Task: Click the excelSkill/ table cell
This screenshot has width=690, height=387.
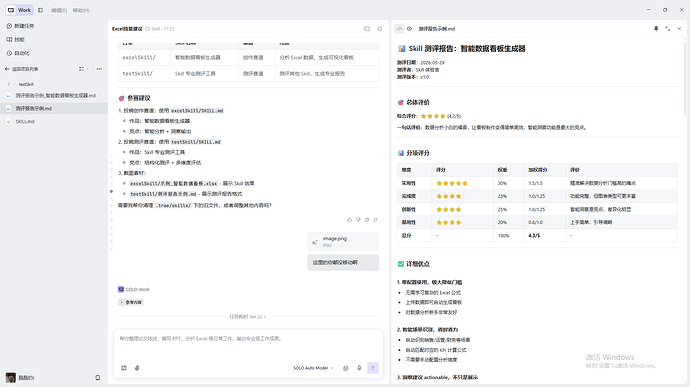Action: coord(144,58)
